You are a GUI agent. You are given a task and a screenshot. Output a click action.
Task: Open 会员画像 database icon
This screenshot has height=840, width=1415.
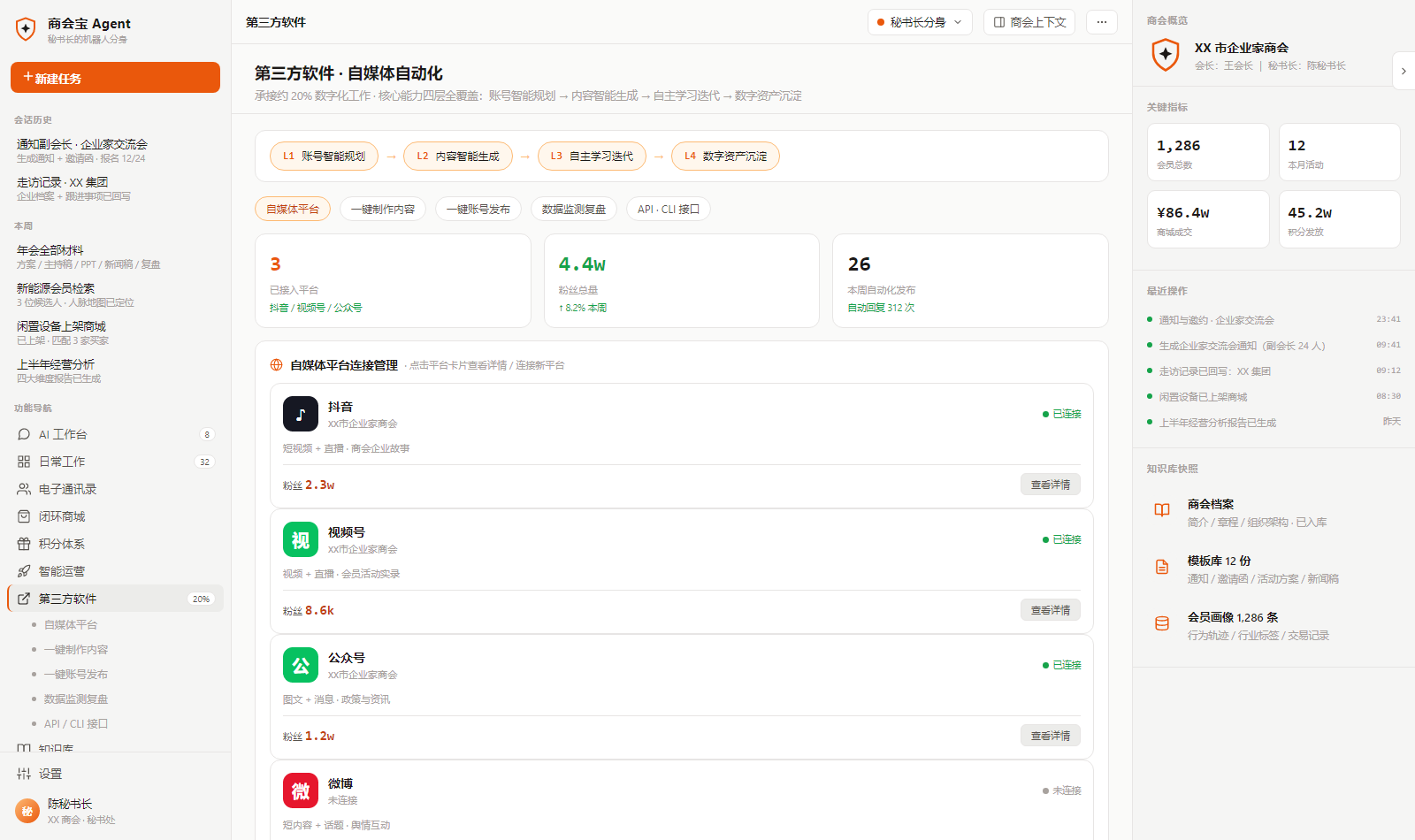(x=1162, y=623)
